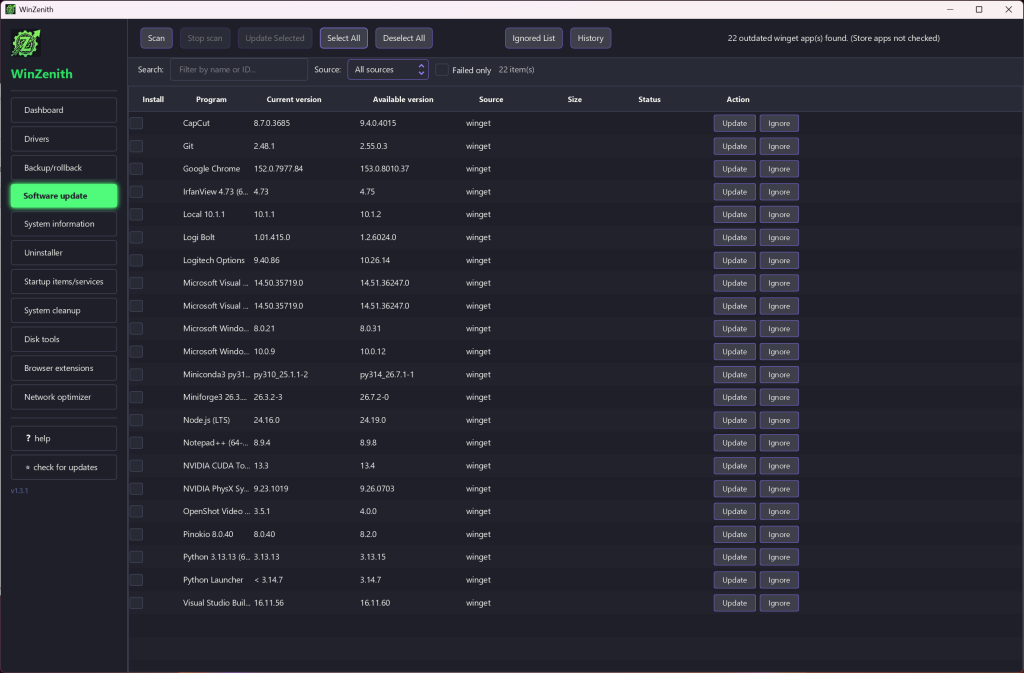Viewport: 1024px width, 673px height.
Task: Ignore NVIDIA PhysX update
Action: tap(779, 489)
